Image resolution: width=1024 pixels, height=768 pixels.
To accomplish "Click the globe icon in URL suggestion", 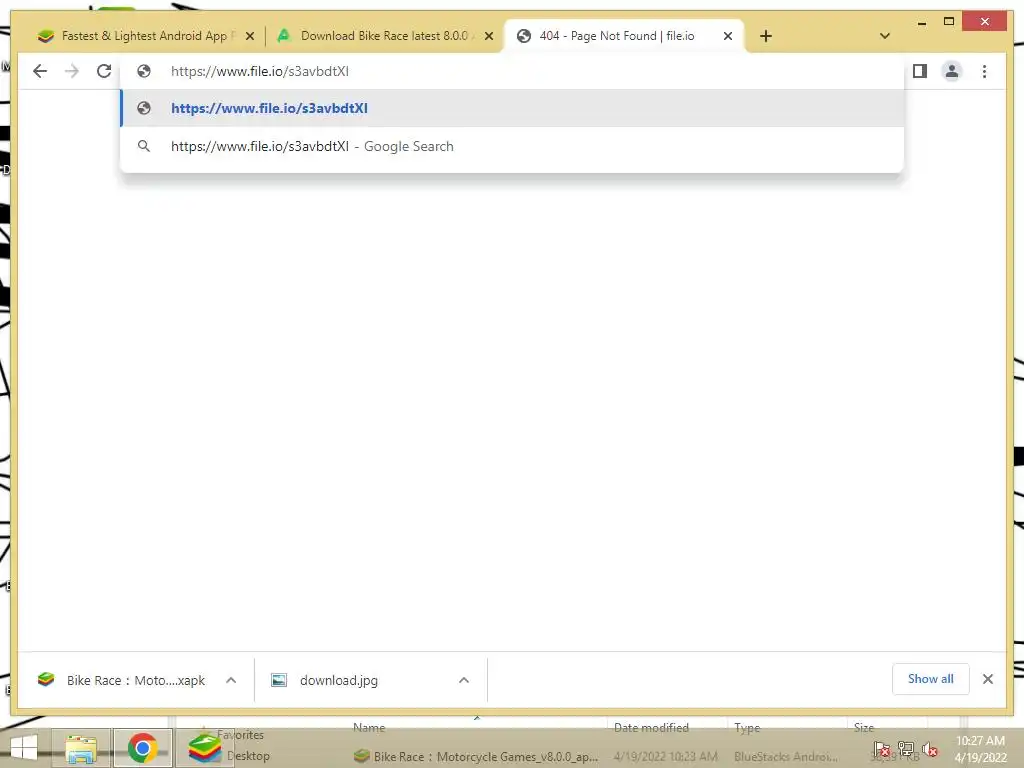I will (x=144, y=108).
